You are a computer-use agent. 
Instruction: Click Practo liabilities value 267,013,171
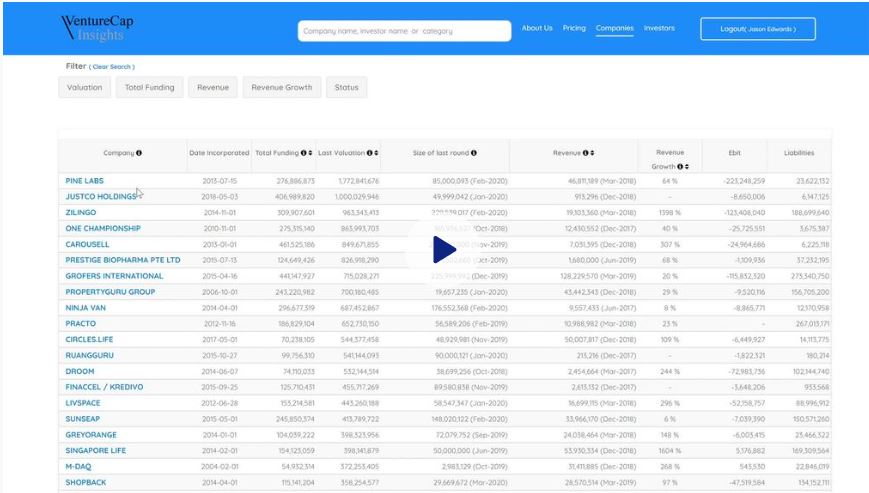812,323
